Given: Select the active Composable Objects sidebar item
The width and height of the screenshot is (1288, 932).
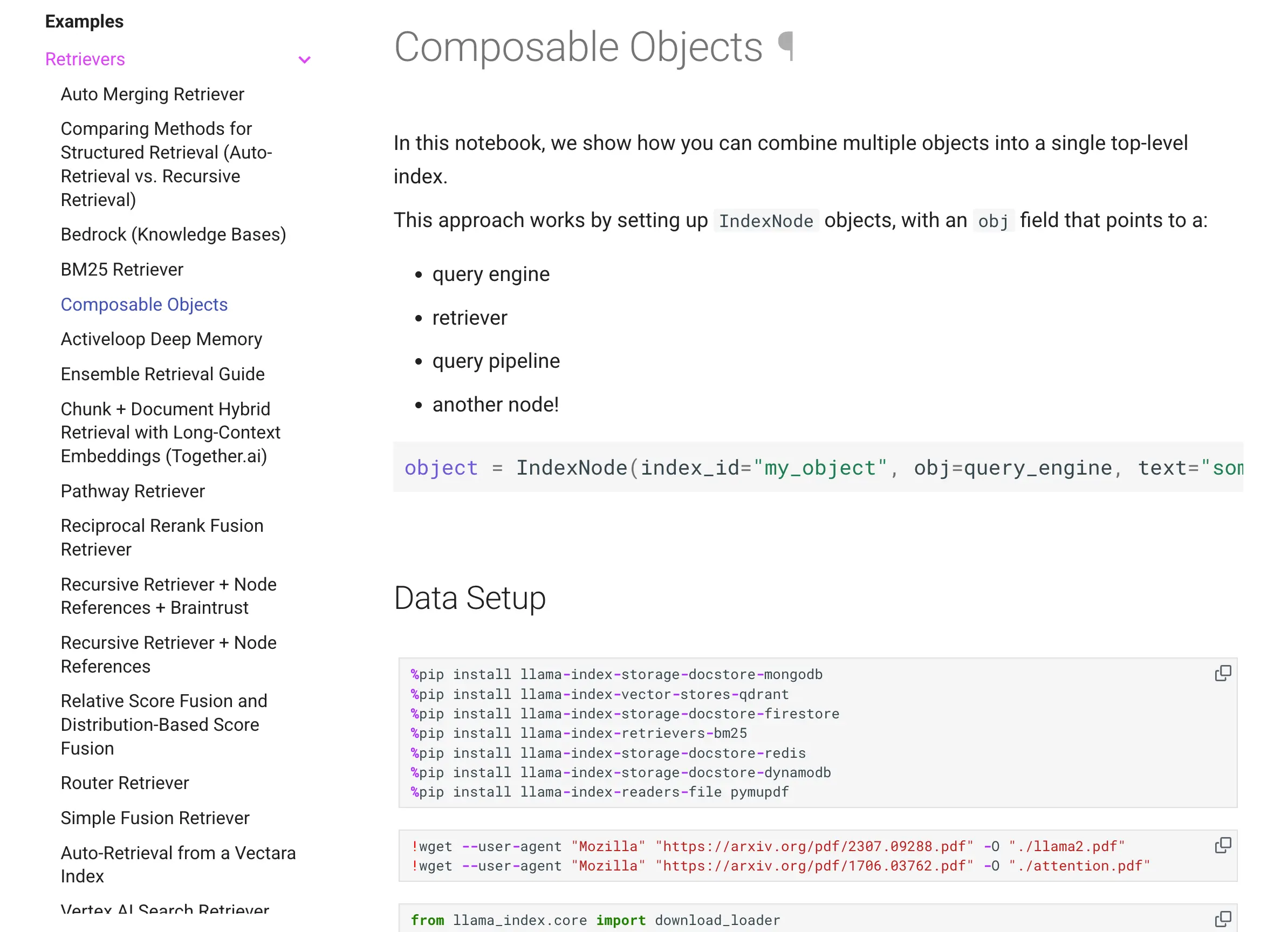Looking at the screenshot, I should tap(144, 304).
